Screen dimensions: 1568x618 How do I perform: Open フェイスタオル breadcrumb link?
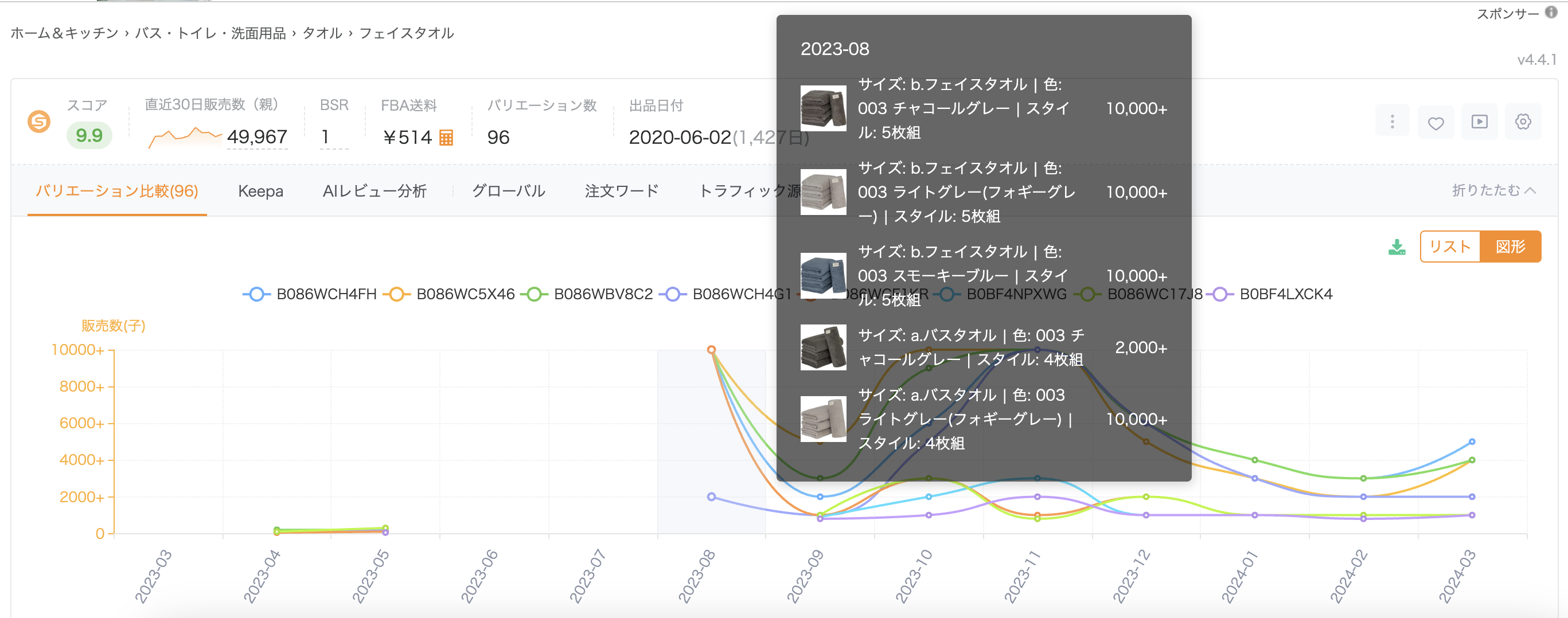pos(406,33)
